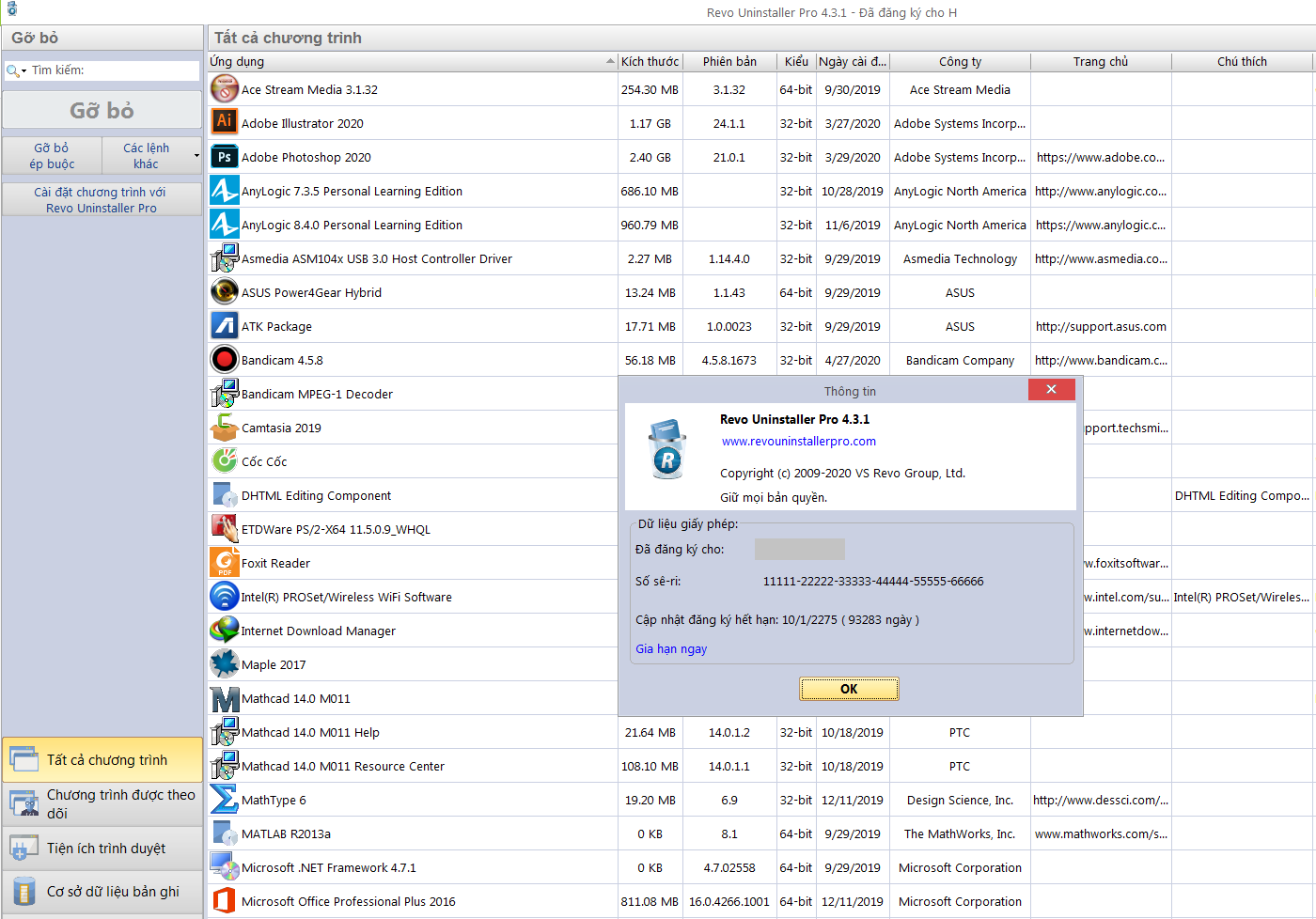Toggle sort arrow on Ứng dụng column header
The width and height of the screenshot is (1316, 919).
coord(611,61)
